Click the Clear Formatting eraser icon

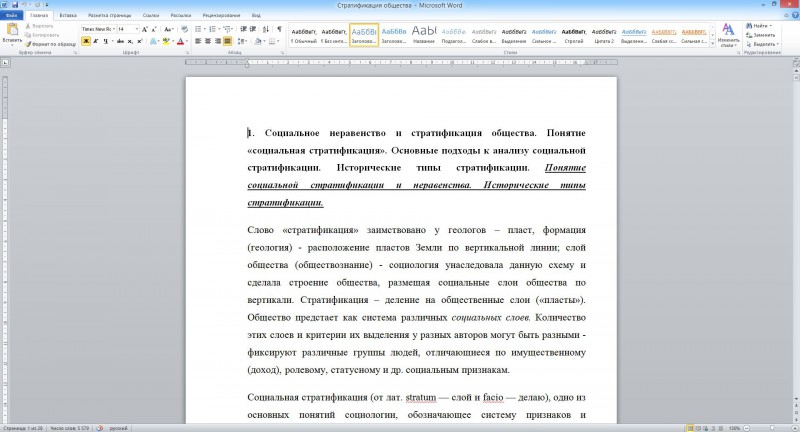click(184, 29)
